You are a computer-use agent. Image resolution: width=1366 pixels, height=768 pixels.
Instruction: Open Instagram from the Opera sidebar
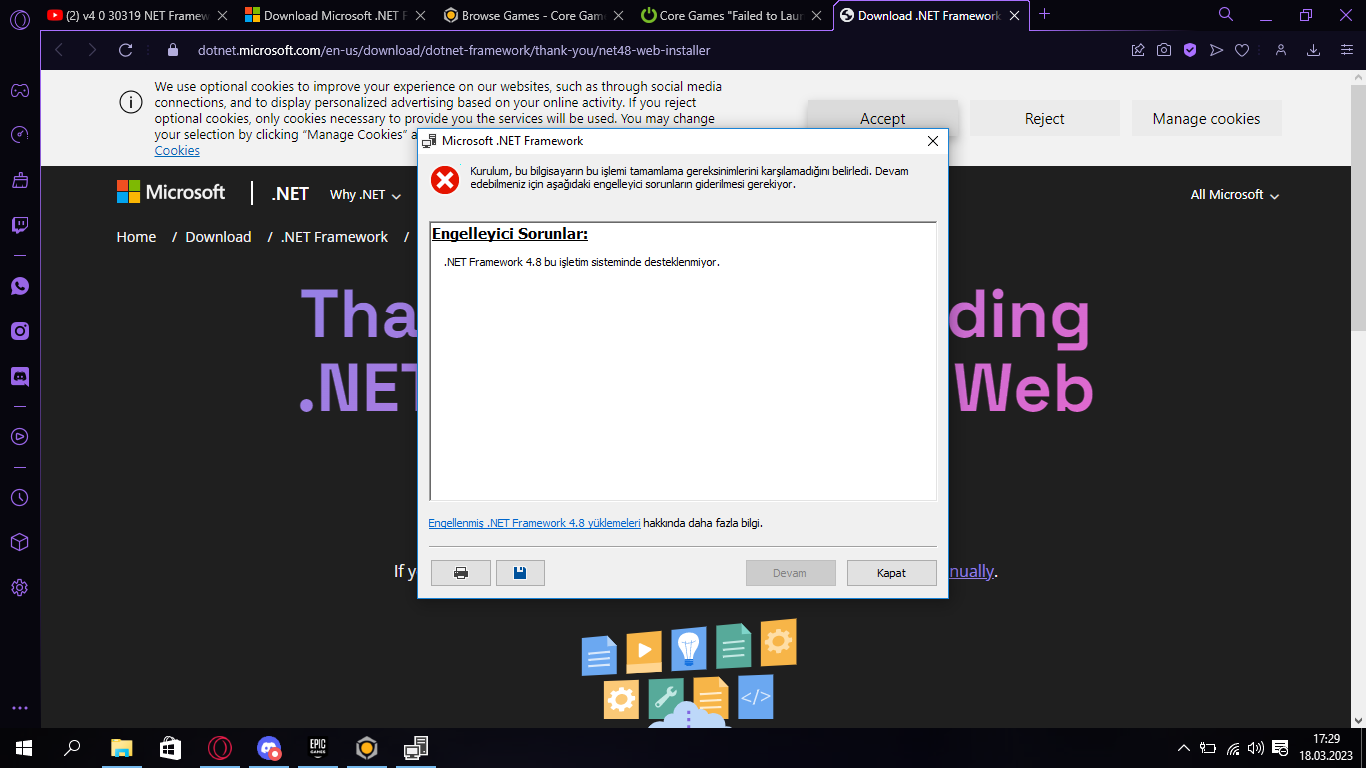(19, 331)
